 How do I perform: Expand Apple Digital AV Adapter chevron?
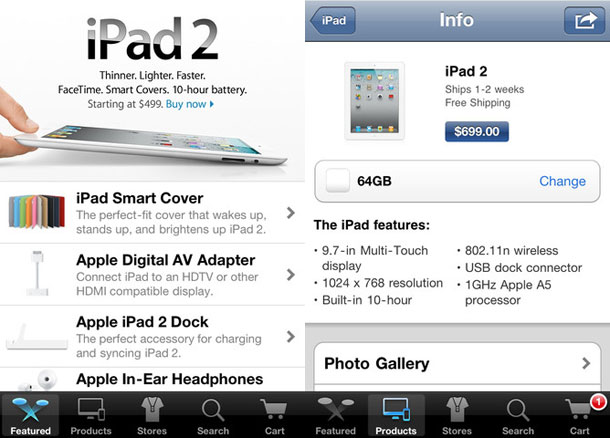(290, 275)
